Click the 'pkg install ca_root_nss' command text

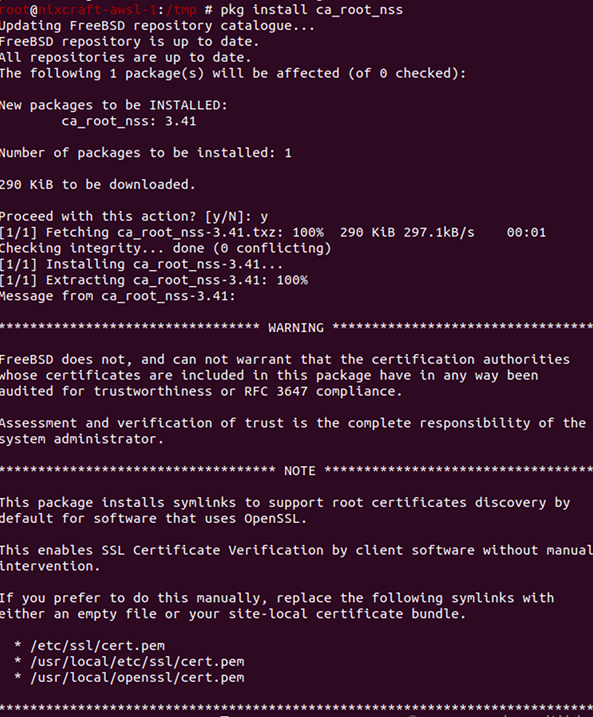(x=312, y=10)
